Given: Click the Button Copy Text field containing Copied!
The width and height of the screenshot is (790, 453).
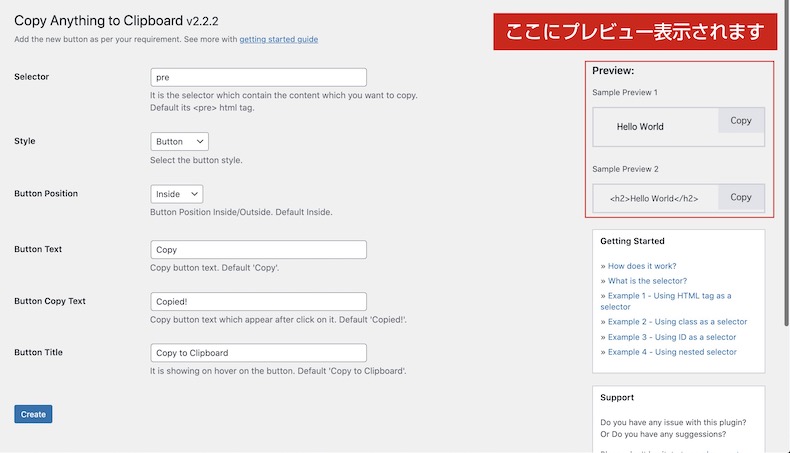Looking at the screenshot, I should (x=258, y=301).
